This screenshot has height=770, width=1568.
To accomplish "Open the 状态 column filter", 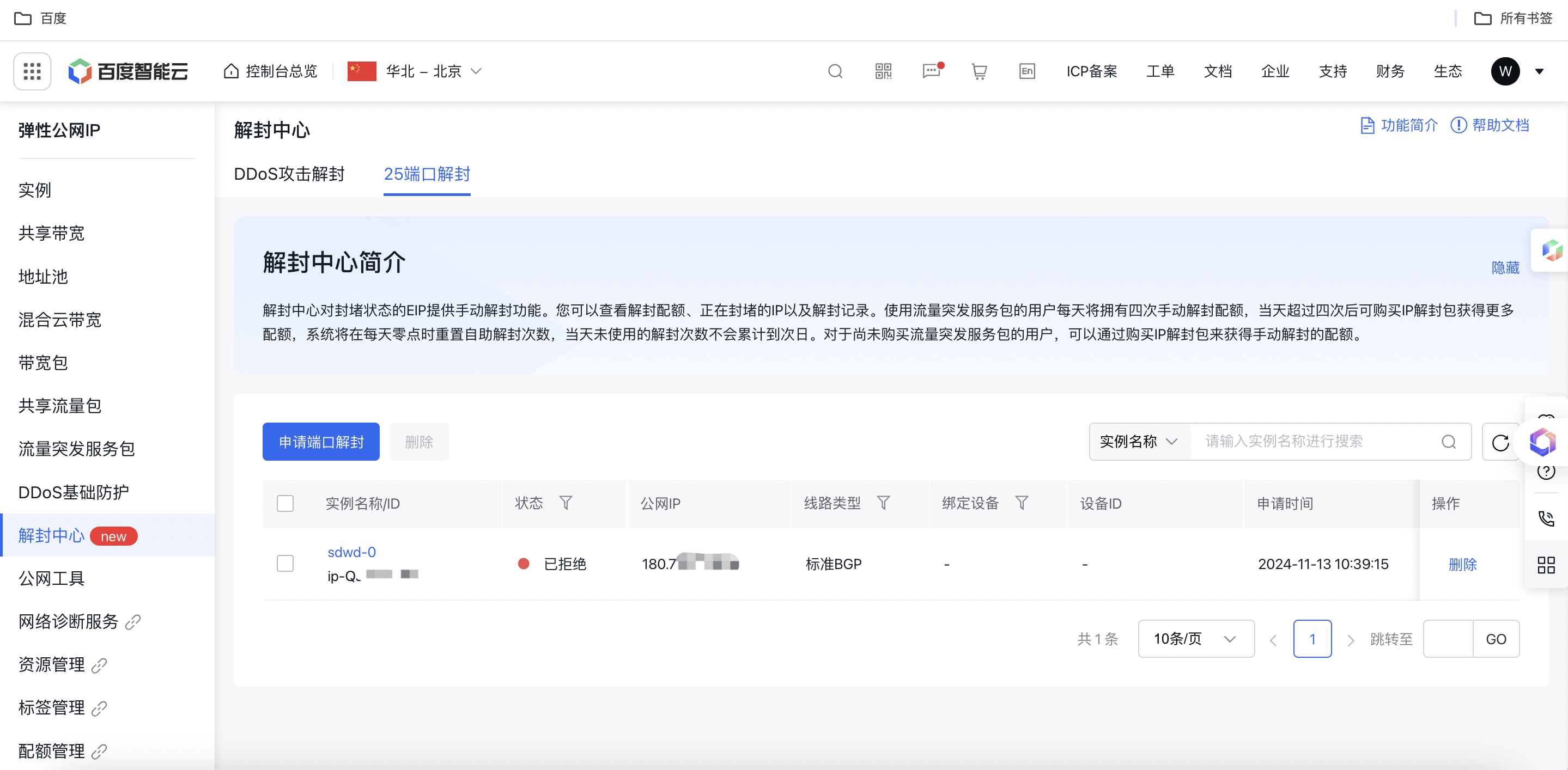I will [566, 503].
